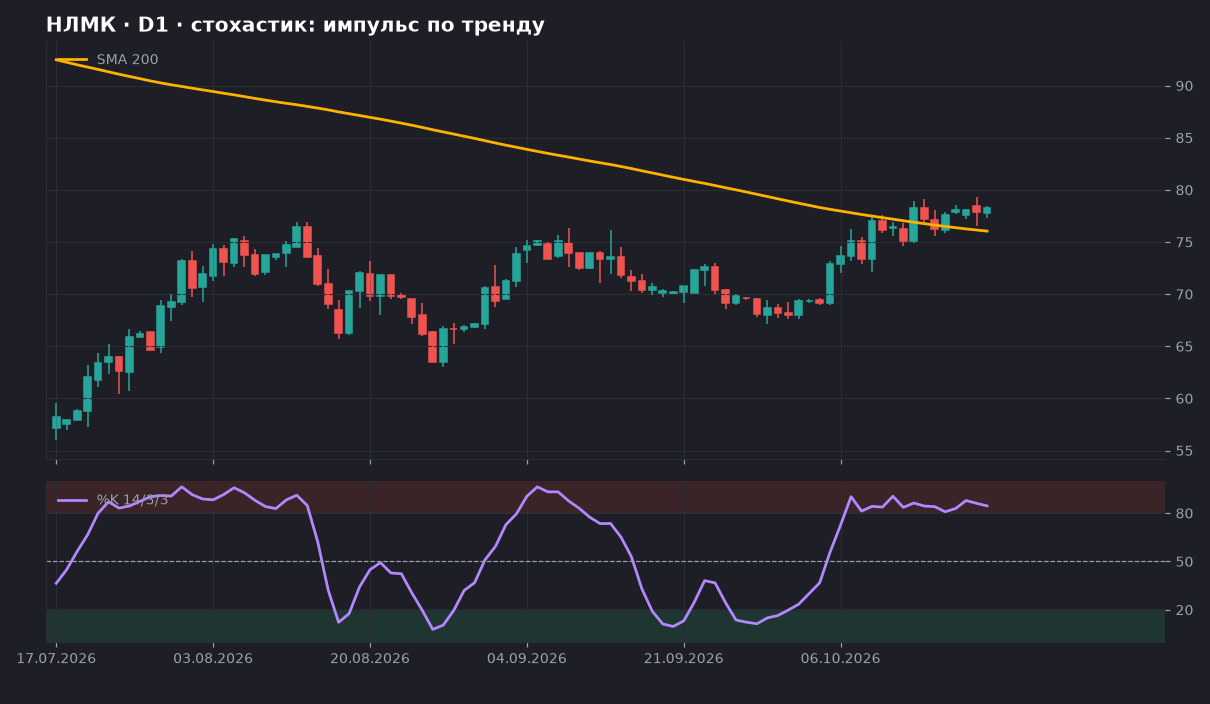Click the price axis label 80 beside the candlestick chart

click(x=1184, y=190)
